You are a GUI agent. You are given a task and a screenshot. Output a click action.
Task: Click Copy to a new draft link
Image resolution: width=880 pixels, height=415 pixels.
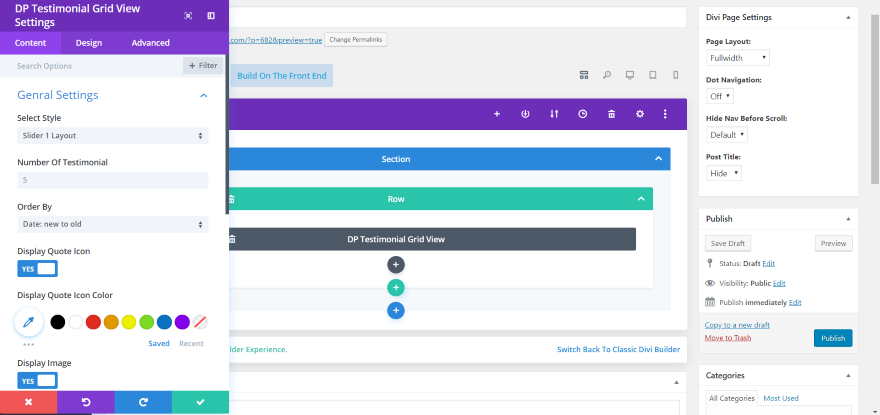point(737,325)
